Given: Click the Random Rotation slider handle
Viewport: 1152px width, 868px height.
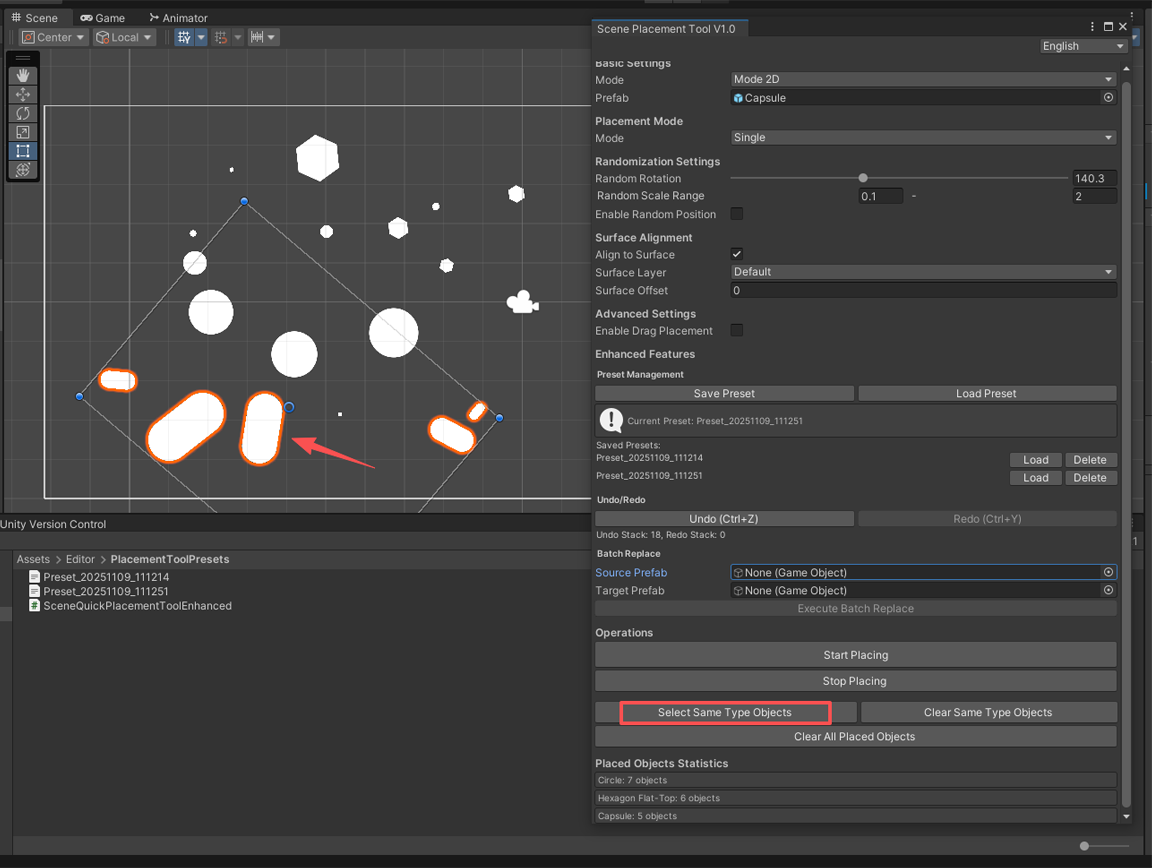Looking at the screenshot, I should point(863,178).
